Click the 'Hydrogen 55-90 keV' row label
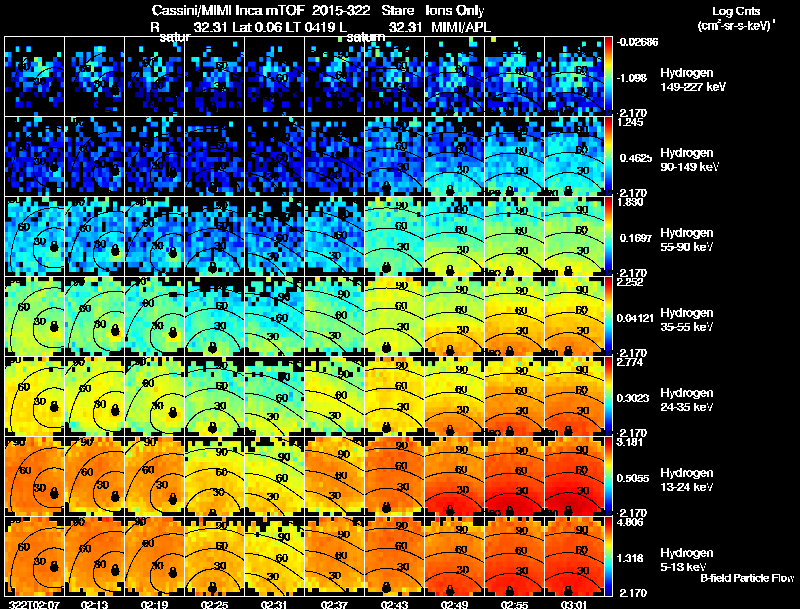This screenshot has width=800, height=609. 687,240
